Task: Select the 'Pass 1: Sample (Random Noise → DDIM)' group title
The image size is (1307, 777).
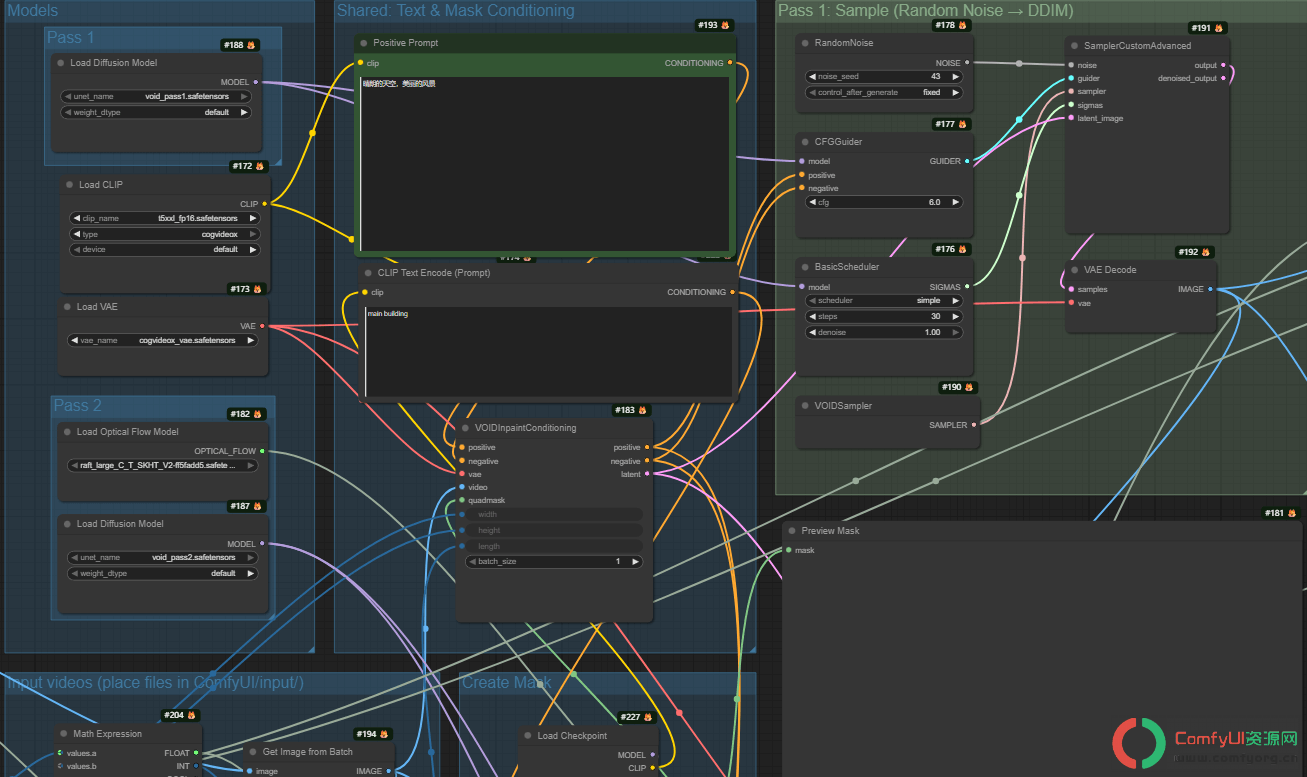Action: point(926,11)
